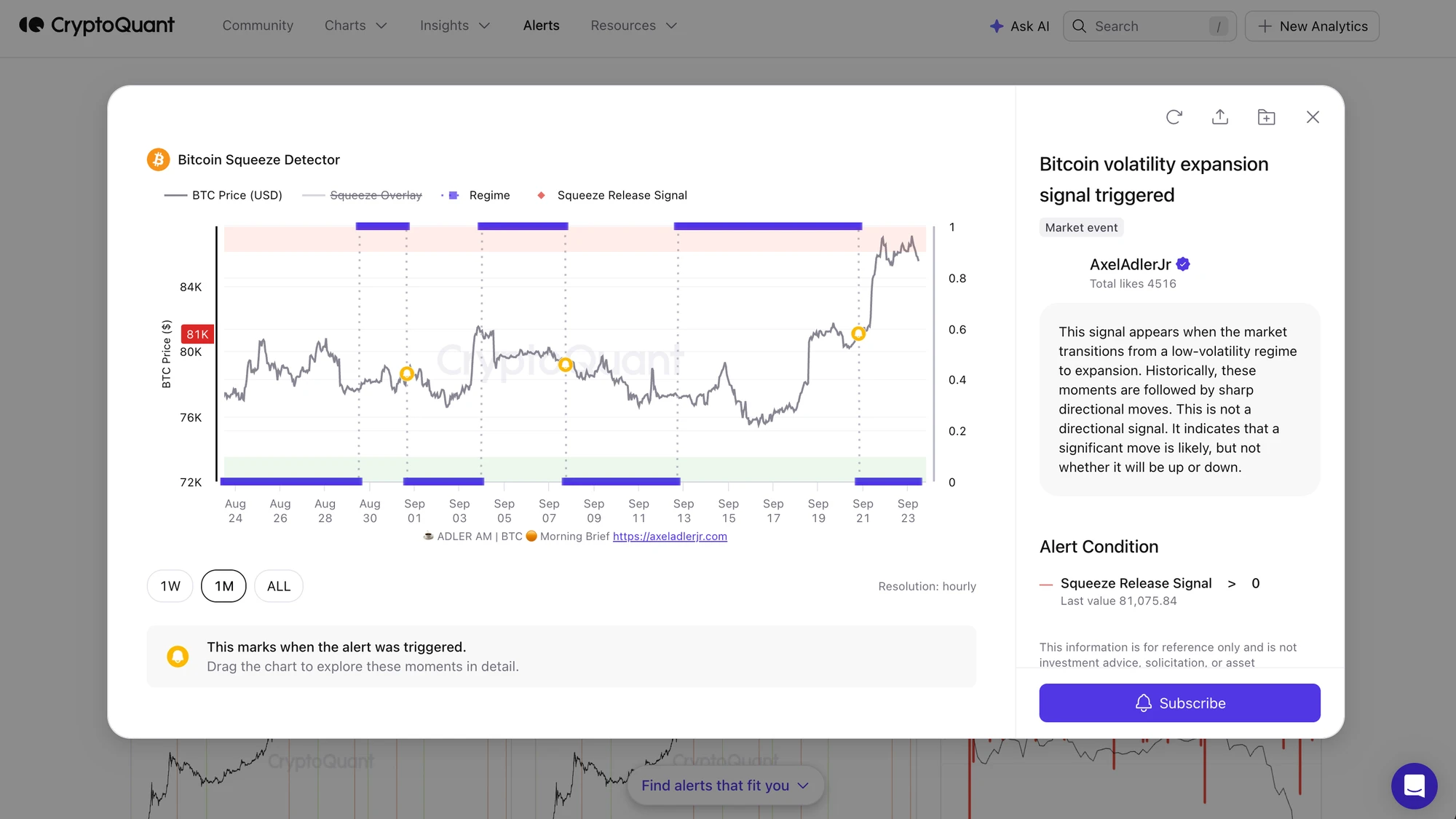
Task: Toggle Regime legend series
Action: [x=476, y=195]
